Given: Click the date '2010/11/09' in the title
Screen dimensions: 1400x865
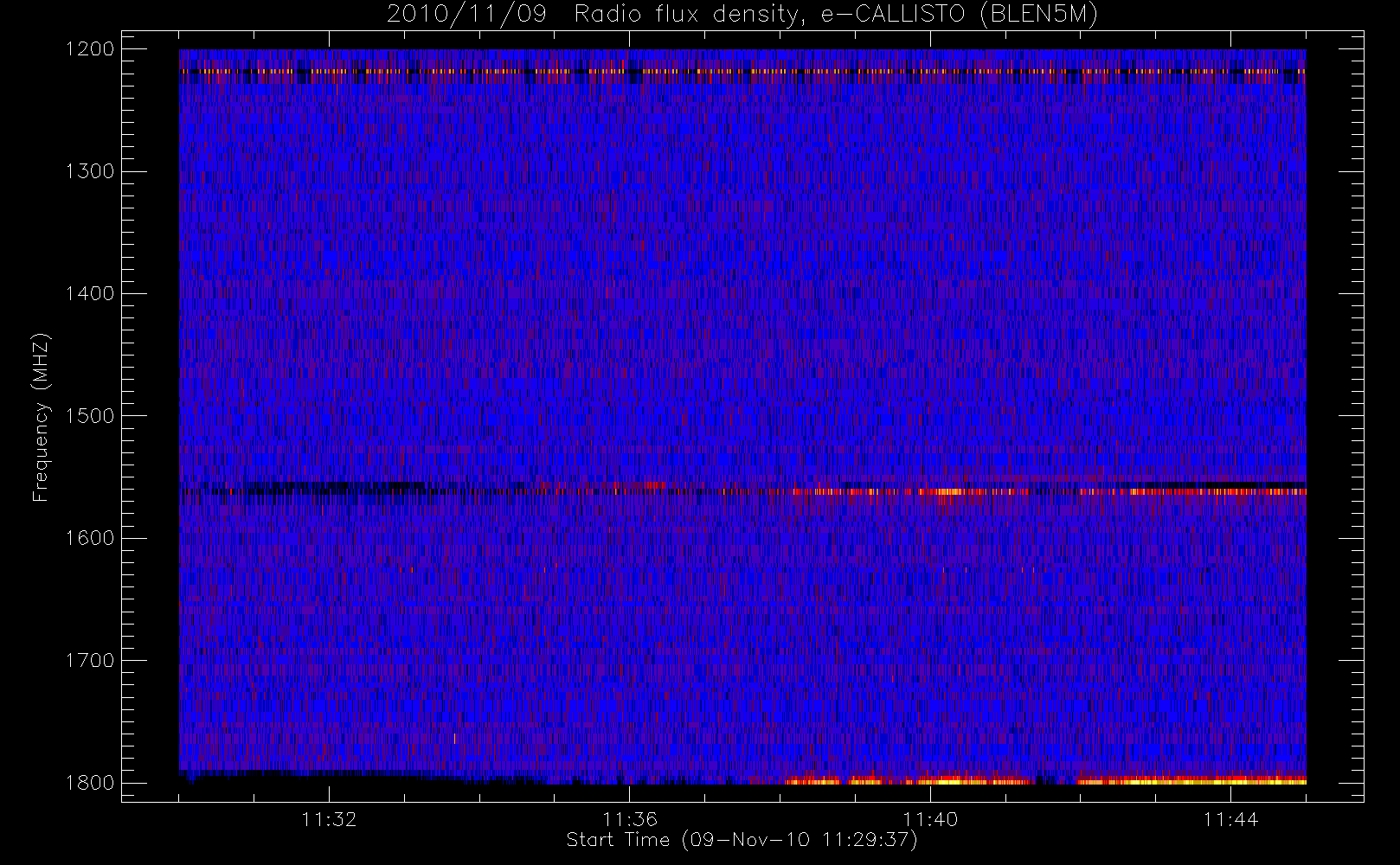Looking at the screenshot, I should point(466,15).
